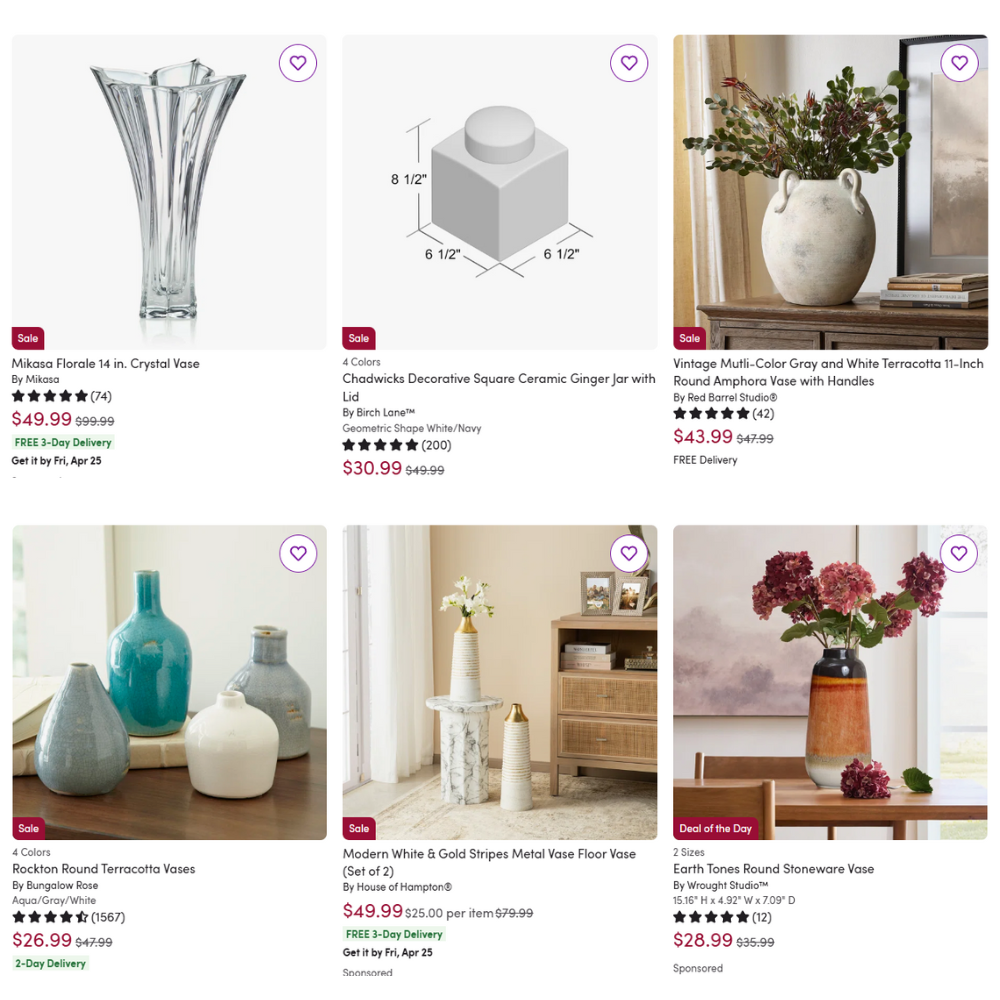The width and height of the screenshot is (1000, 1000).
Task: Favorite the Mikasa Florale Crystal Vase with heart icon
Action: 298,62
